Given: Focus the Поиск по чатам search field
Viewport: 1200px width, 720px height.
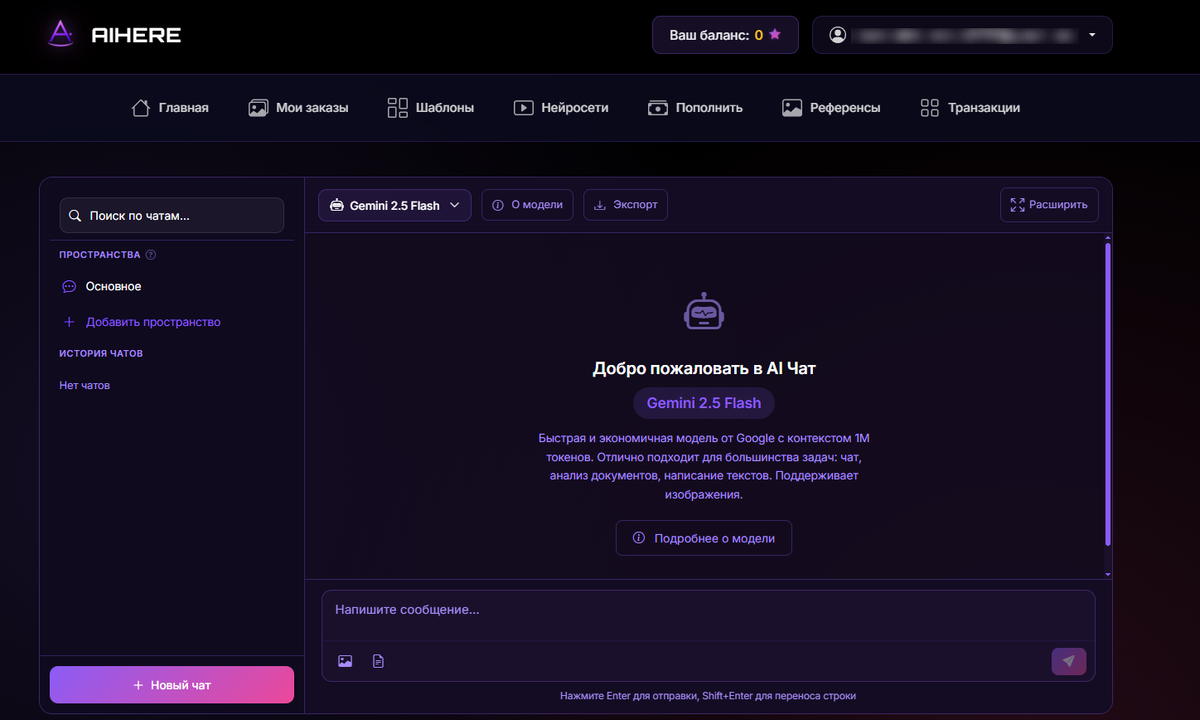Looking at the screenshot, I should pyautogui.click(x=172, y=215).
